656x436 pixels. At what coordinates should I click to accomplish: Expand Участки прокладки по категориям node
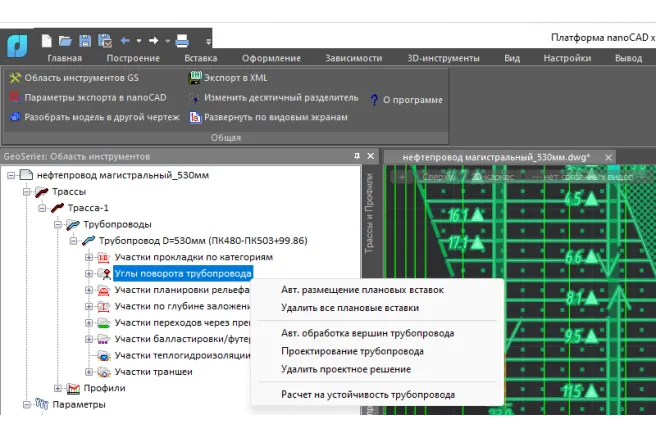[x=89, y=258]
